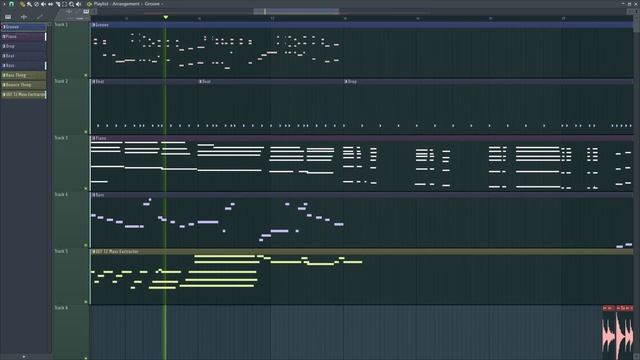Open the Groove pattern breadcrumb selector

click(153, 4)
